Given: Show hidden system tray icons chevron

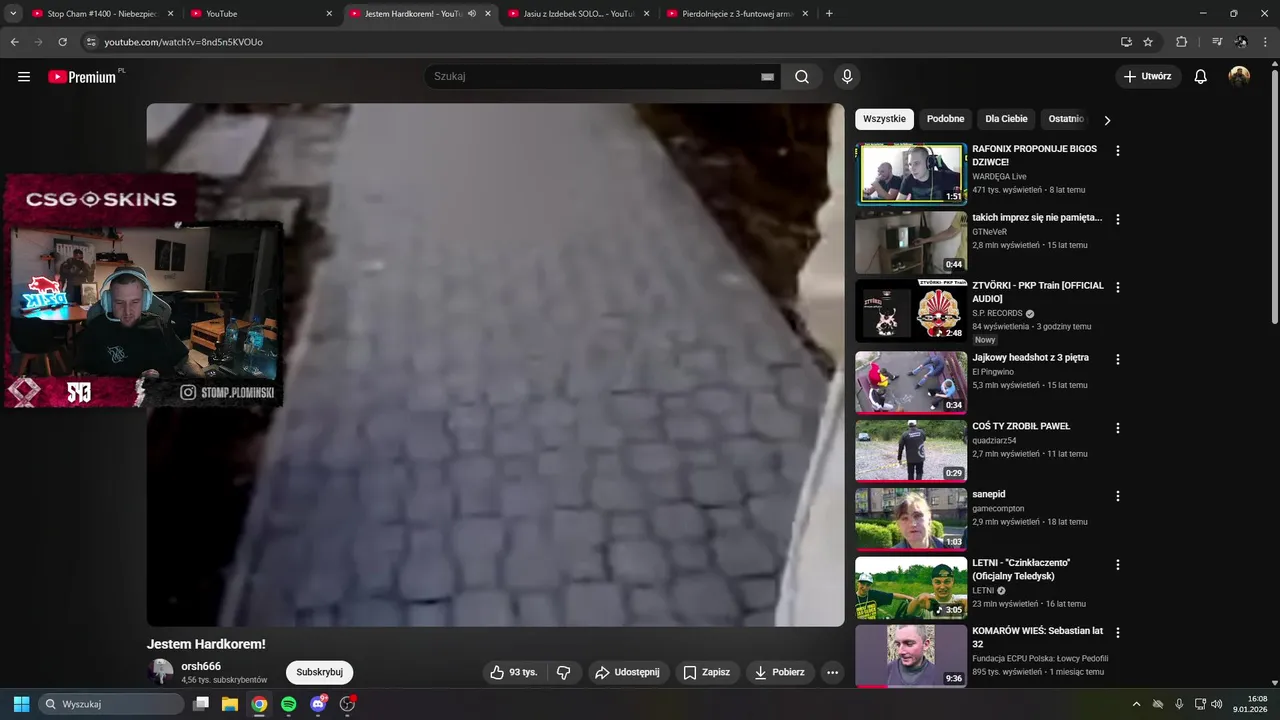Looking at the screenshot, I should point(1136,704).
